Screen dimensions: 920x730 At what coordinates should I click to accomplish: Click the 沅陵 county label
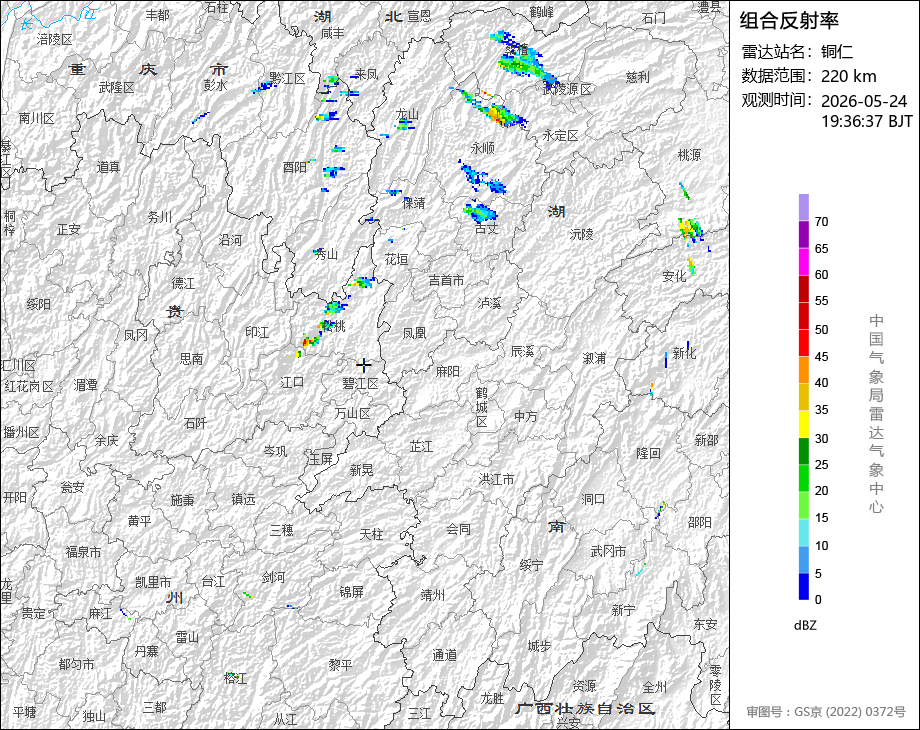[581, 234]
